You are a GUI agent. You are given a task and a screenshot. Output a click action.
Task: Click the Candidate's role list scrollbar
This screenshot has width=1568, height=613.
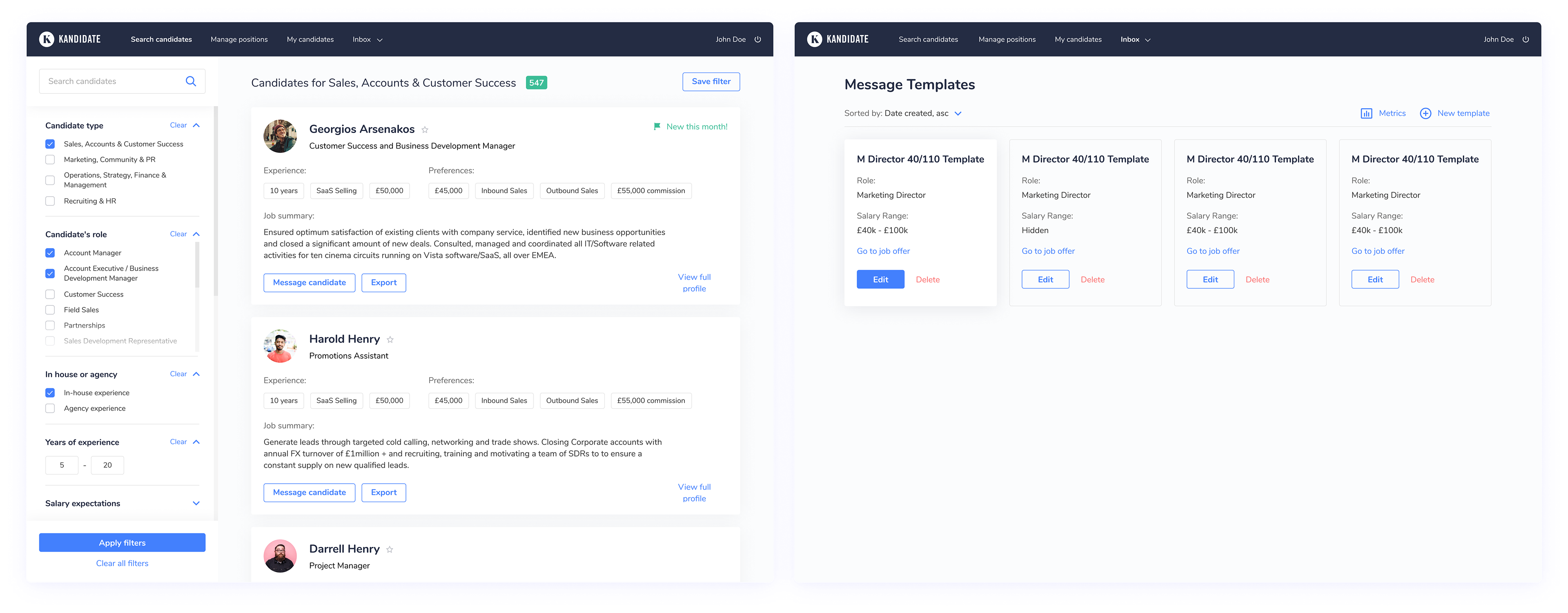pos(196,265)
